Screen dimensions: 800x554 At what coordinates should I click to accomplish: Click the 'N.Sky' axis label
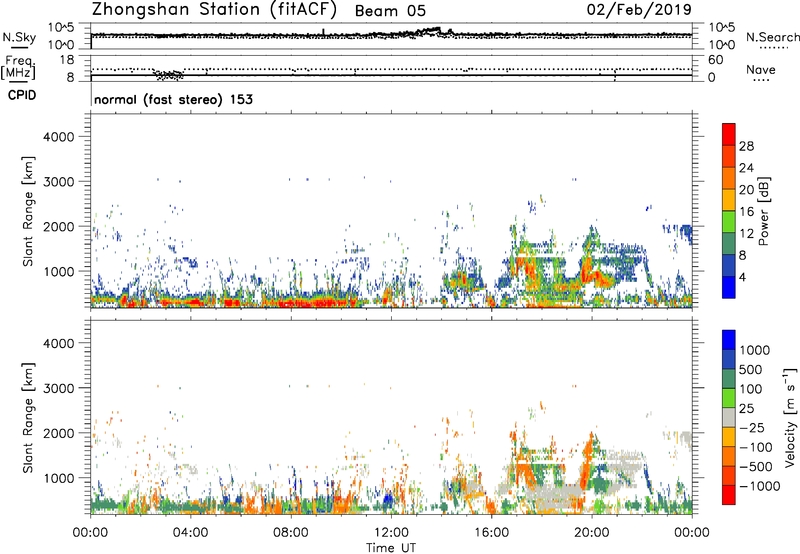click(19, 37)
